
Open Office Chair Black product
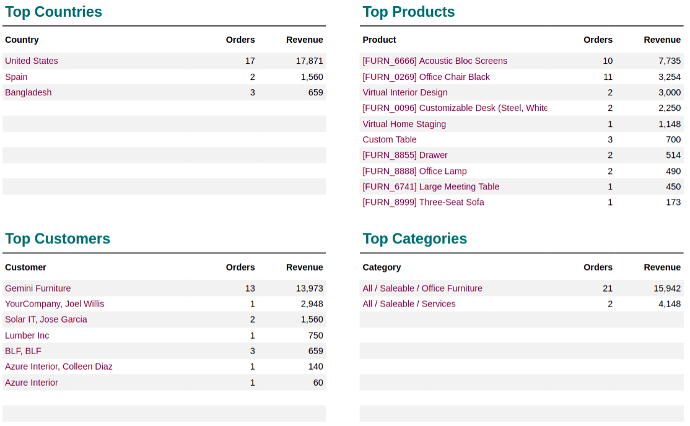(426, 77)
